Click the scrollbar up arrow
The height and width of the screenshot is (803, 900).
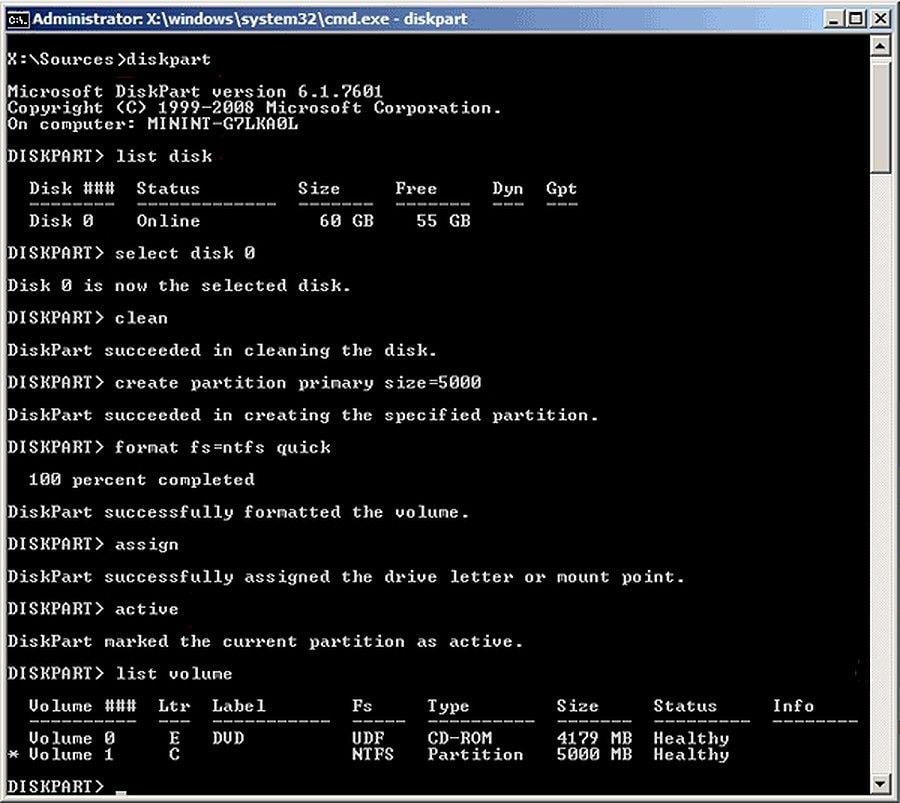pyautogui.click(x=880, y=45)
